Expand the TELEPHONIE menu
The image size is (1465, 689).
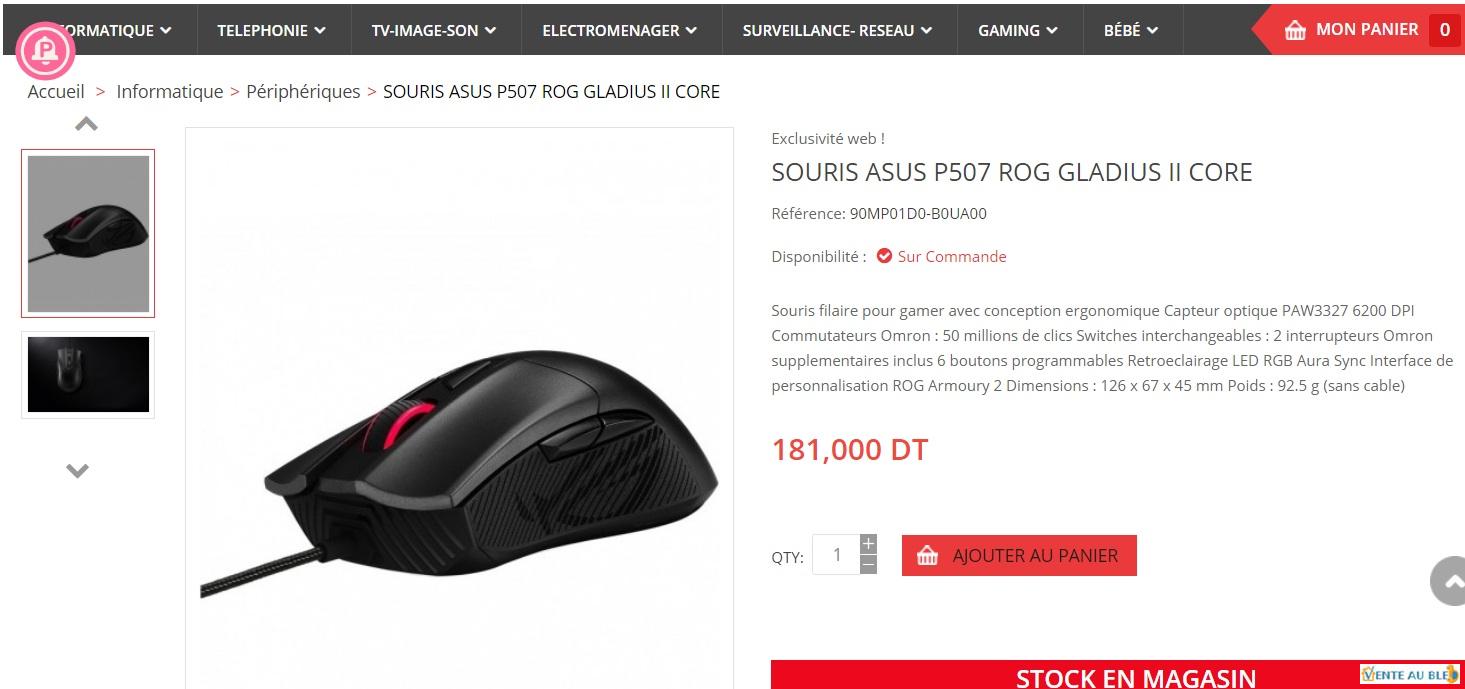[x=272, y=30]
